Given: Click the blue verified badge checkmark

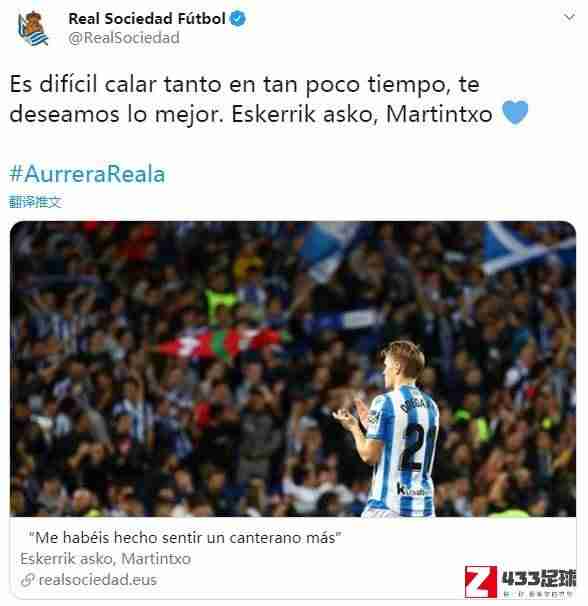Looking at the screenshot, I should [x=238, y=18].
